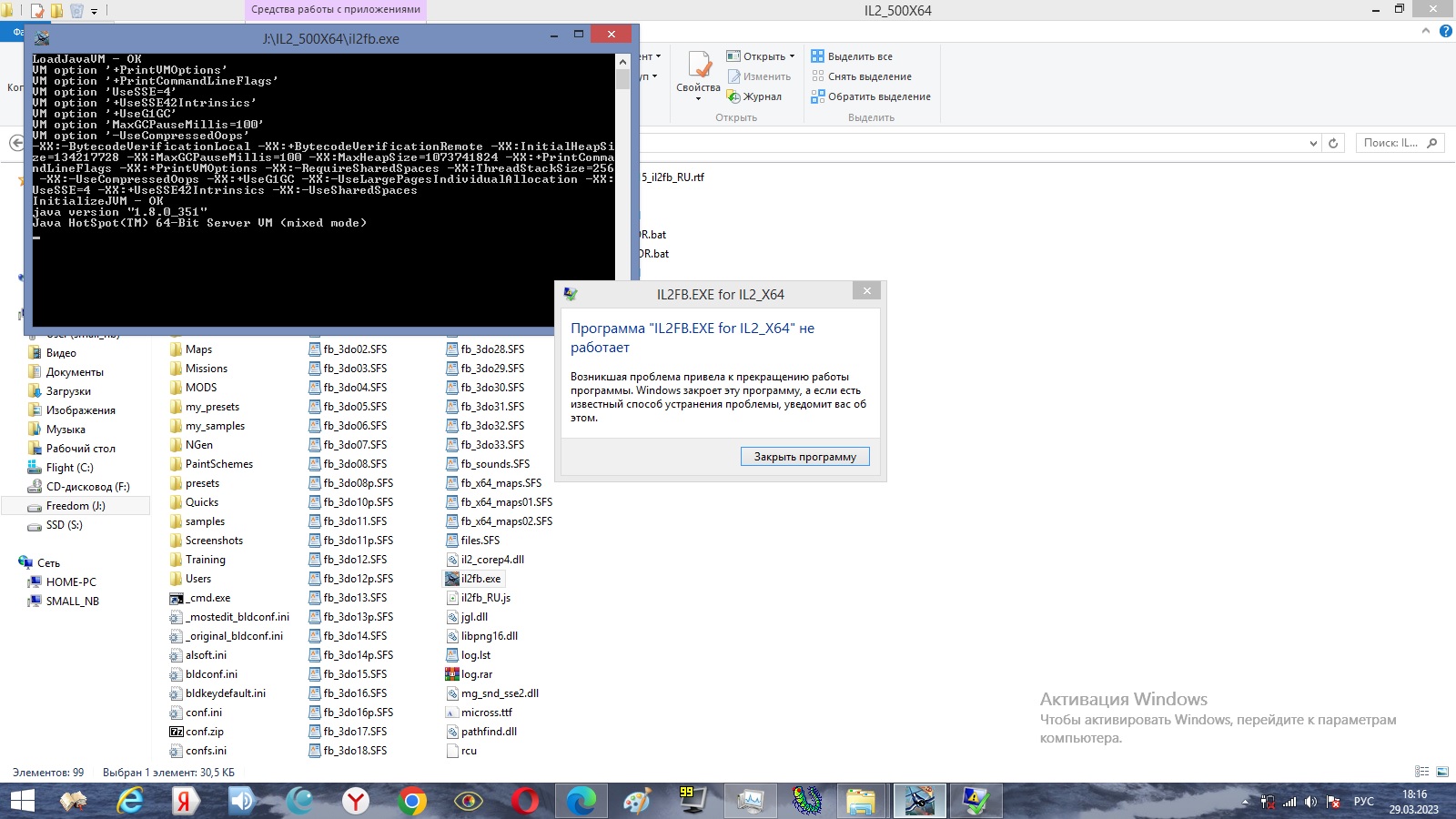1456x819 pixels.
Task: Click the РУС language indicator in tray
Action: click(1363, 802)
